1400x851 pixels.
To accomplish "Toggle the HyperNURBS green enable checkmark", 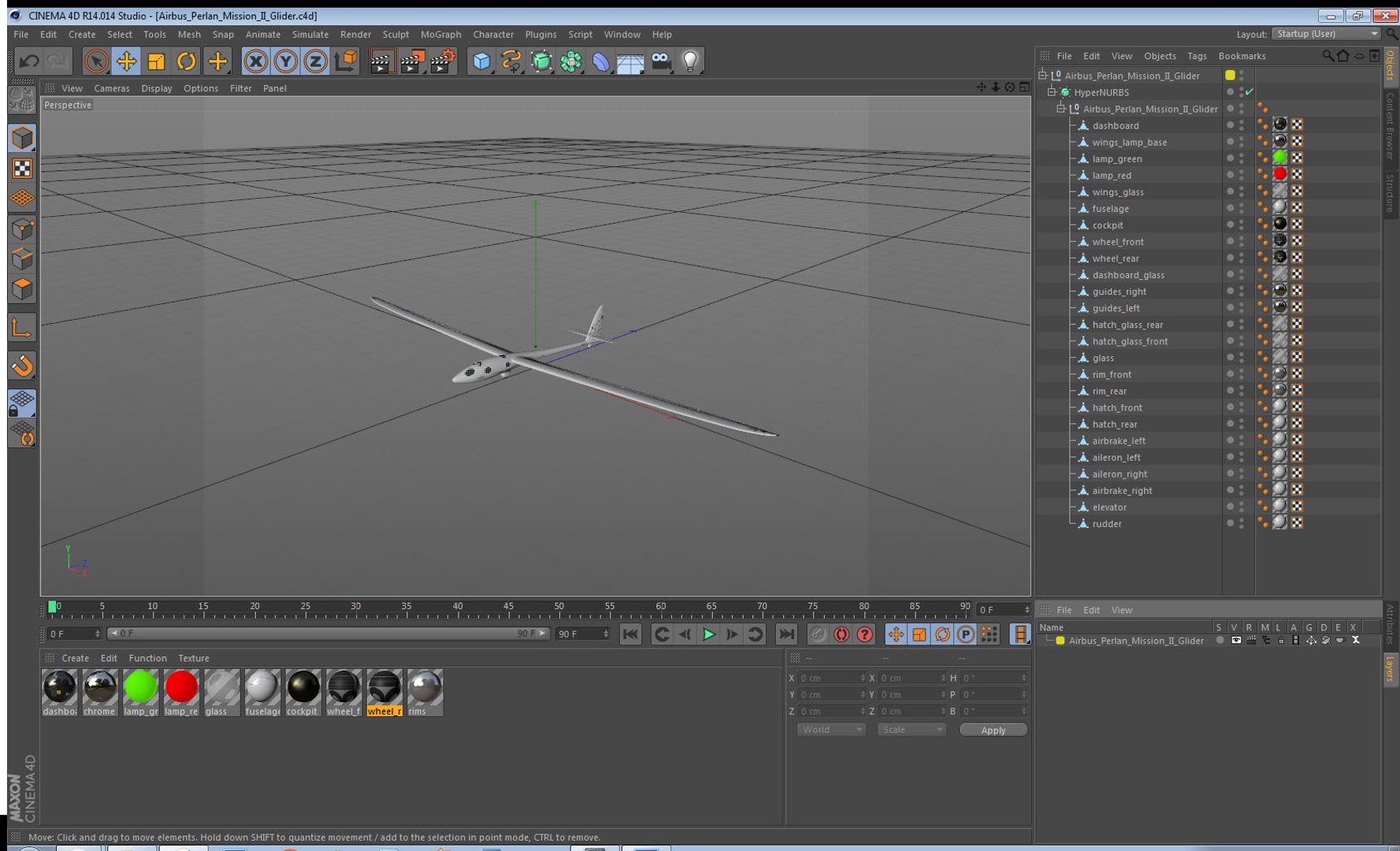I will pyautogui.click(x=1250, y=92).
